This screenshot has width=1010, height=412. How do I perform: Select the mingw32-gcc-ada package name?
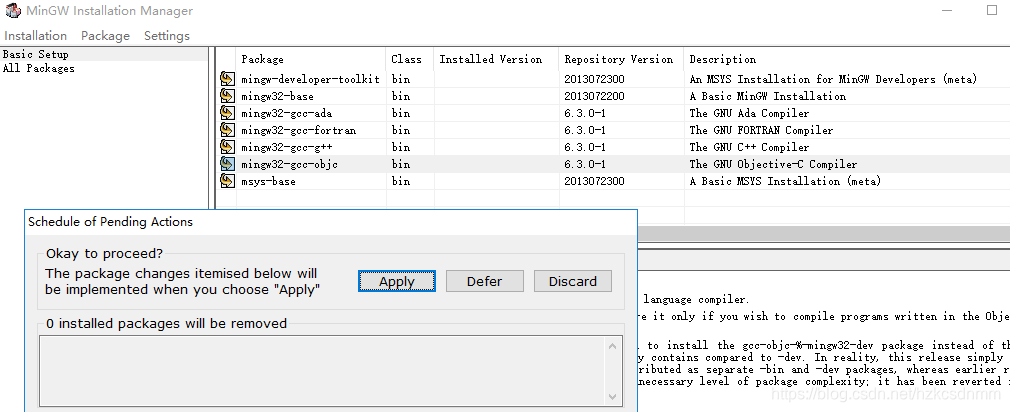pos(287,113)
